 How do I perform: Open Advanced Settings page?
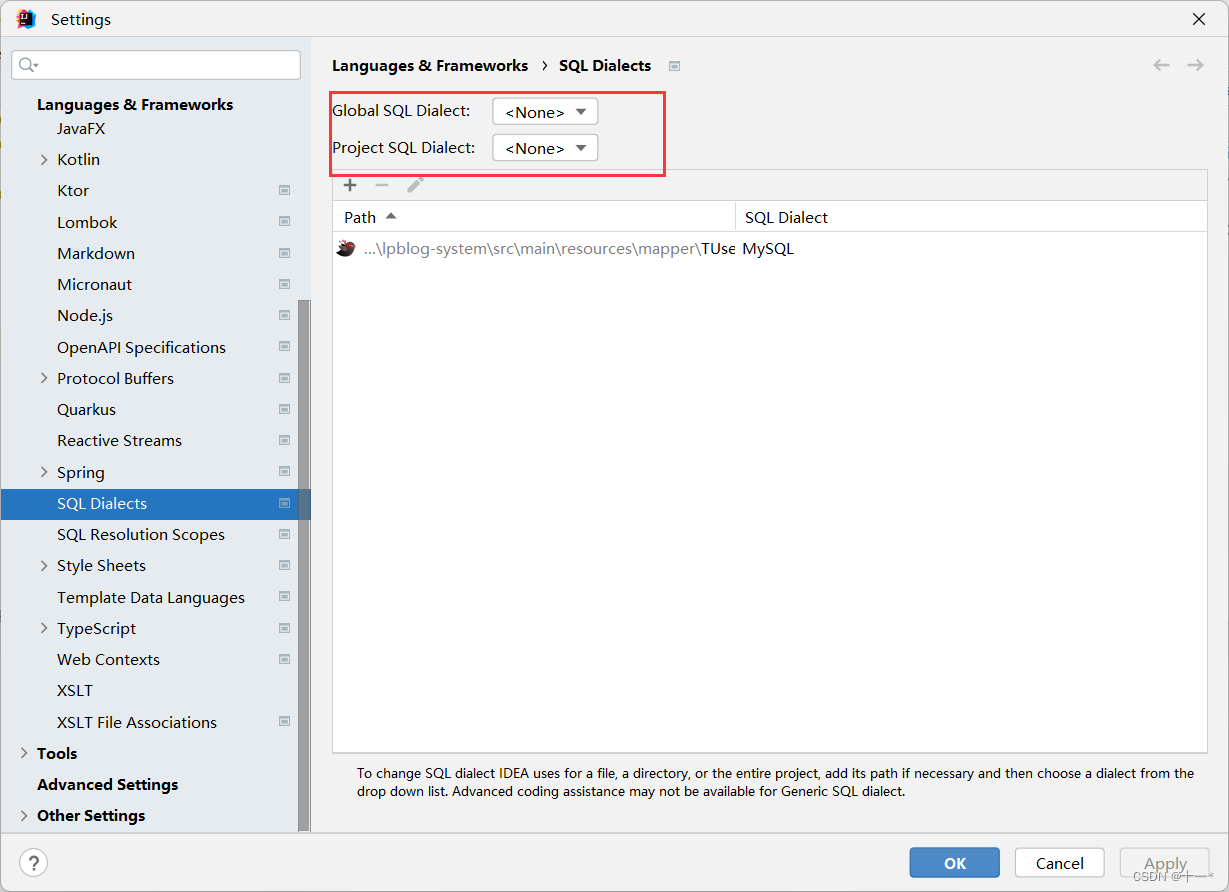(107, 784)
